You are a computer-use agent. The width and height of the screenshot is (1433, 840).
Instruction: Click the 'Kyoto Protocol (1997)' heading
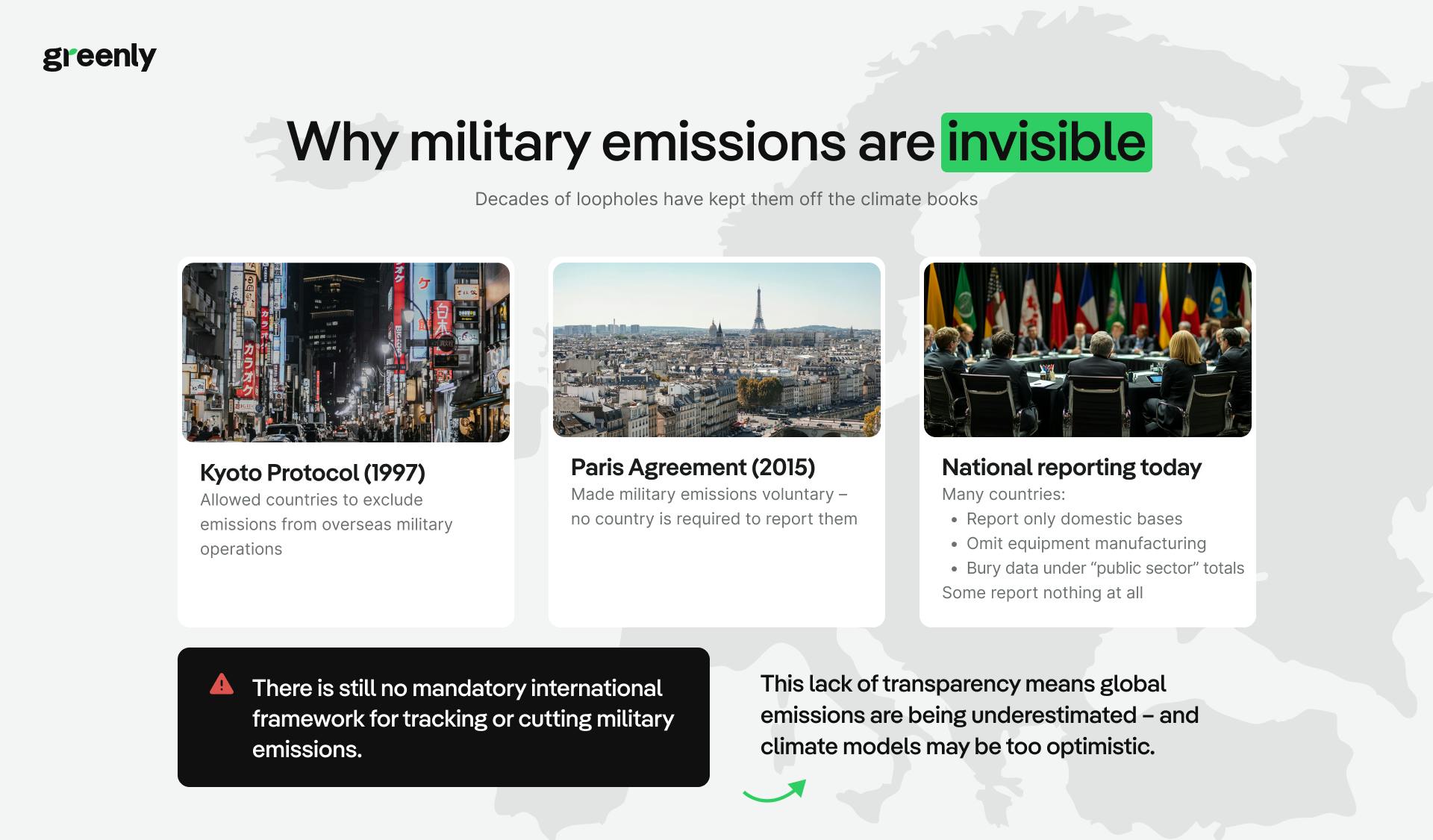[x=312, y=472]
